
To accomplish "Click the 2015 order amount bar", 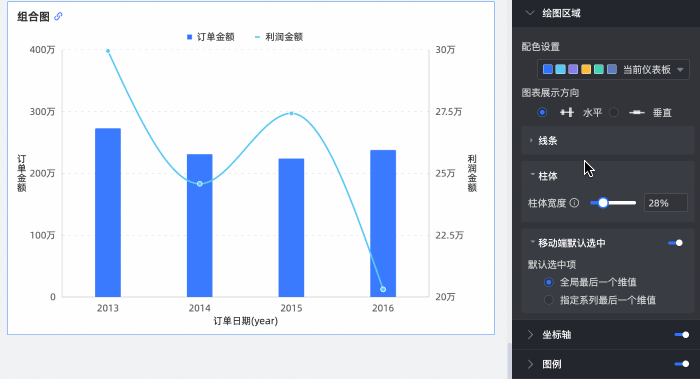I will tap(292, 228).
